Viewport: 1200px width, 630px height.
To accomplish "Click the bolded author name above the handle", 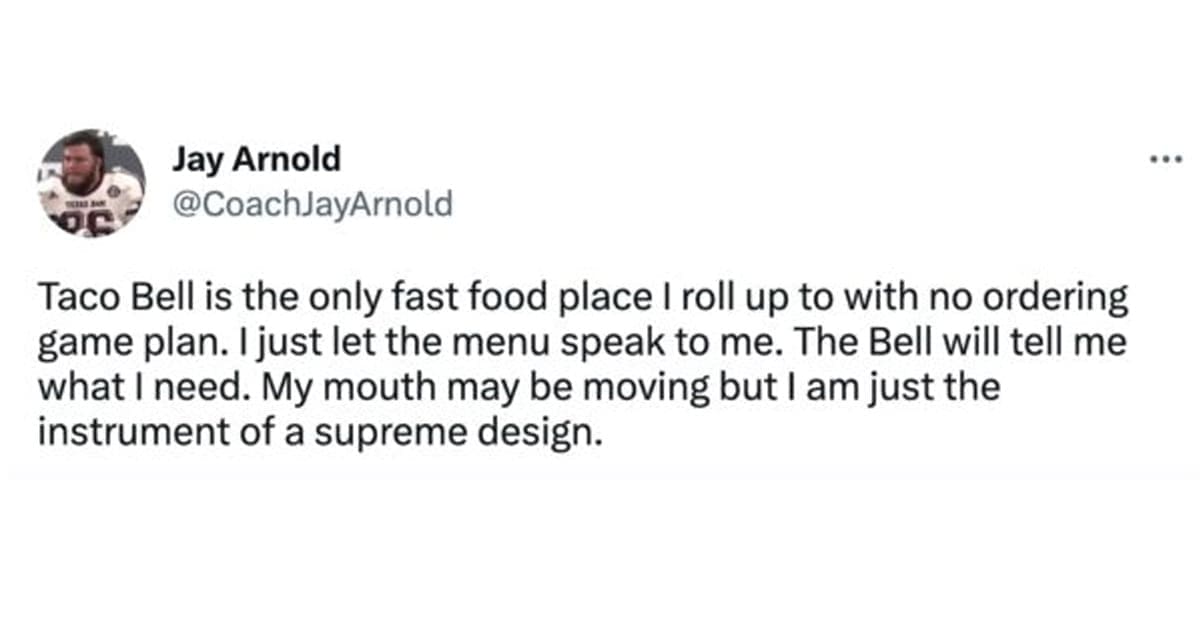I will tap(256, 158).
